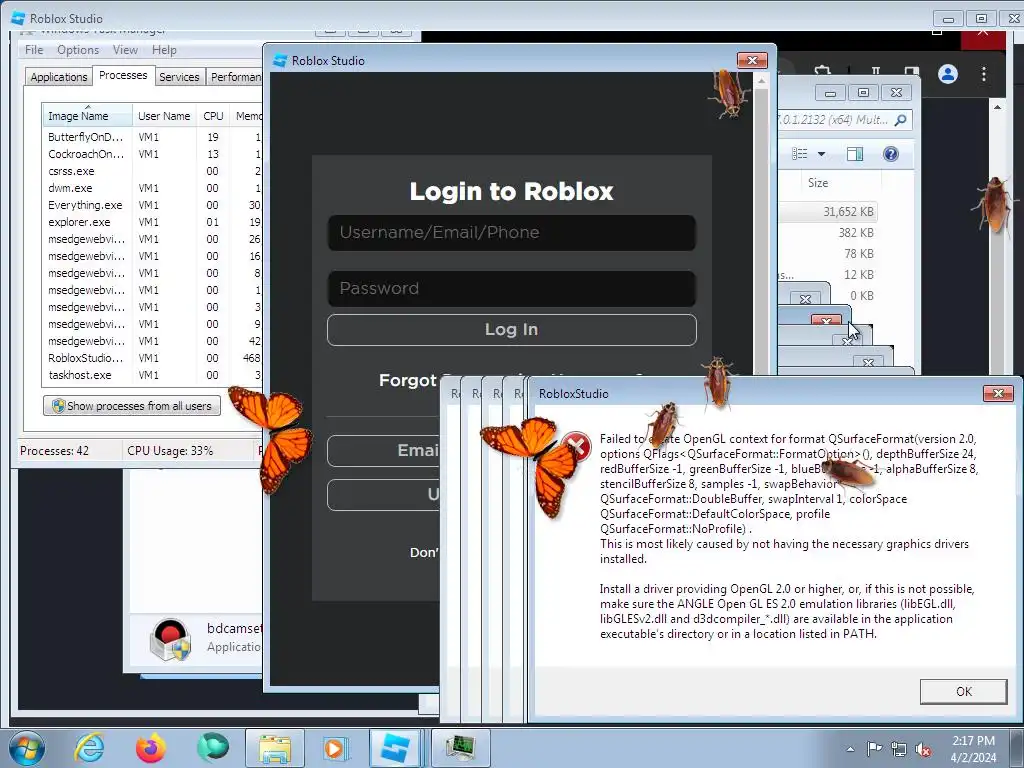Toggle the preview pane in Explorer
The height and width of the screenshot is (768, 1024).
855,153
